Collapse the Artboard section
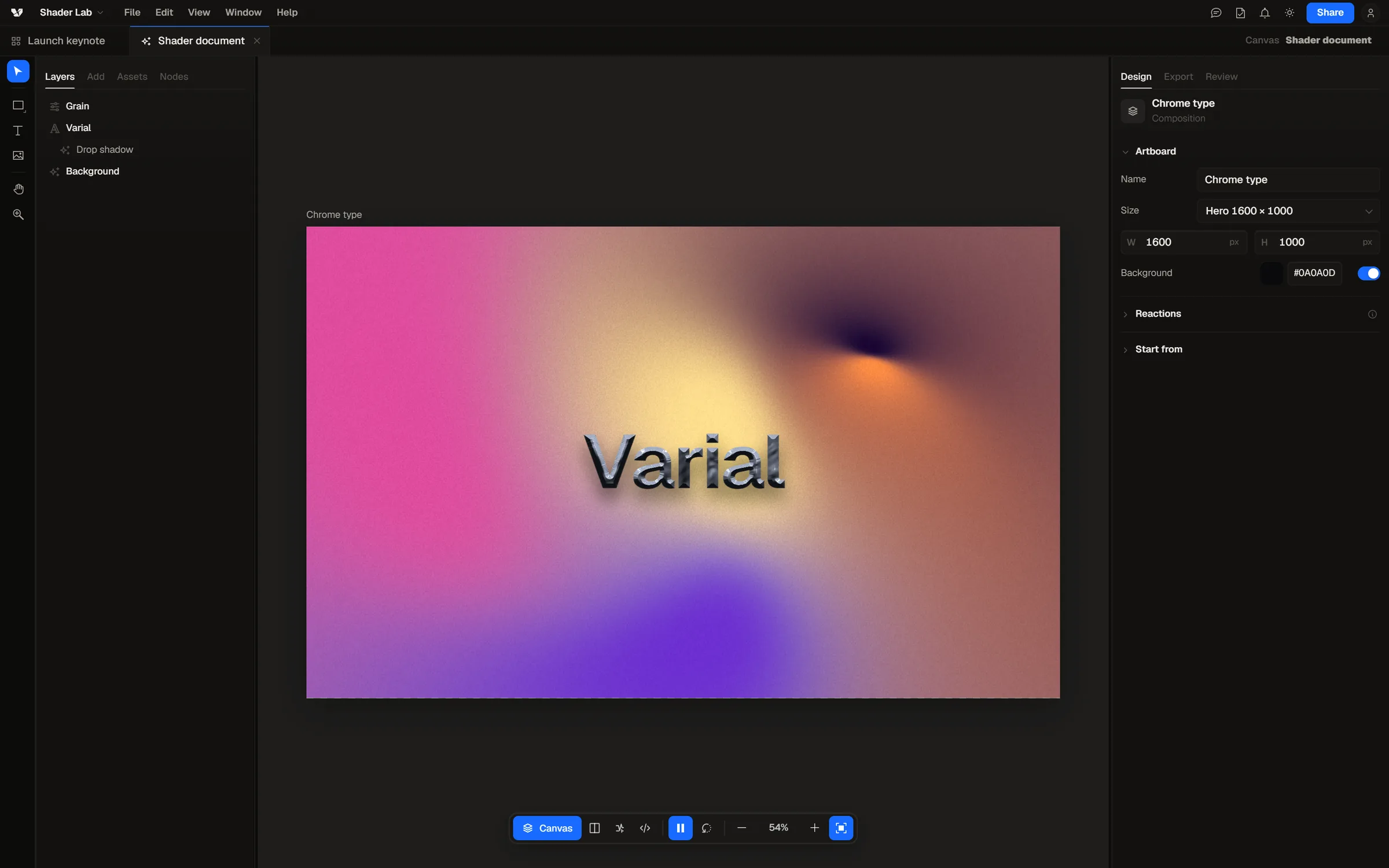Viewport: 1389px width, 868px height. pos(1125,152)
